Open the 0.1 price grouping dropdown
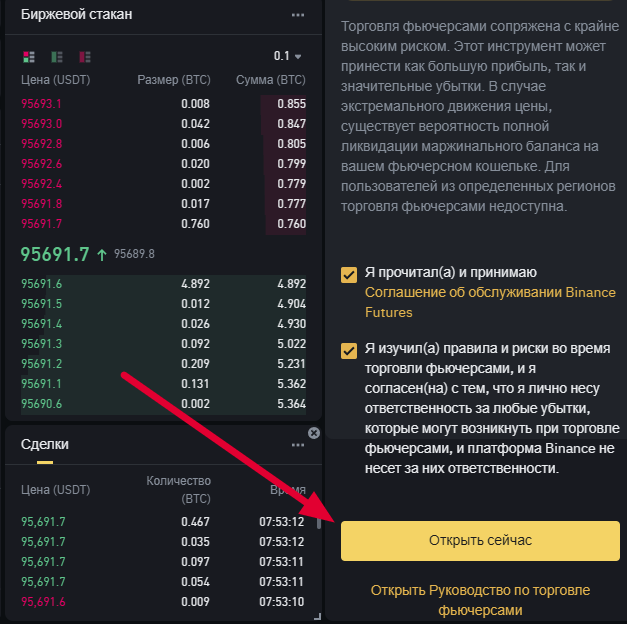This screenshot has height=624, width=627. (x=287, y=56)
